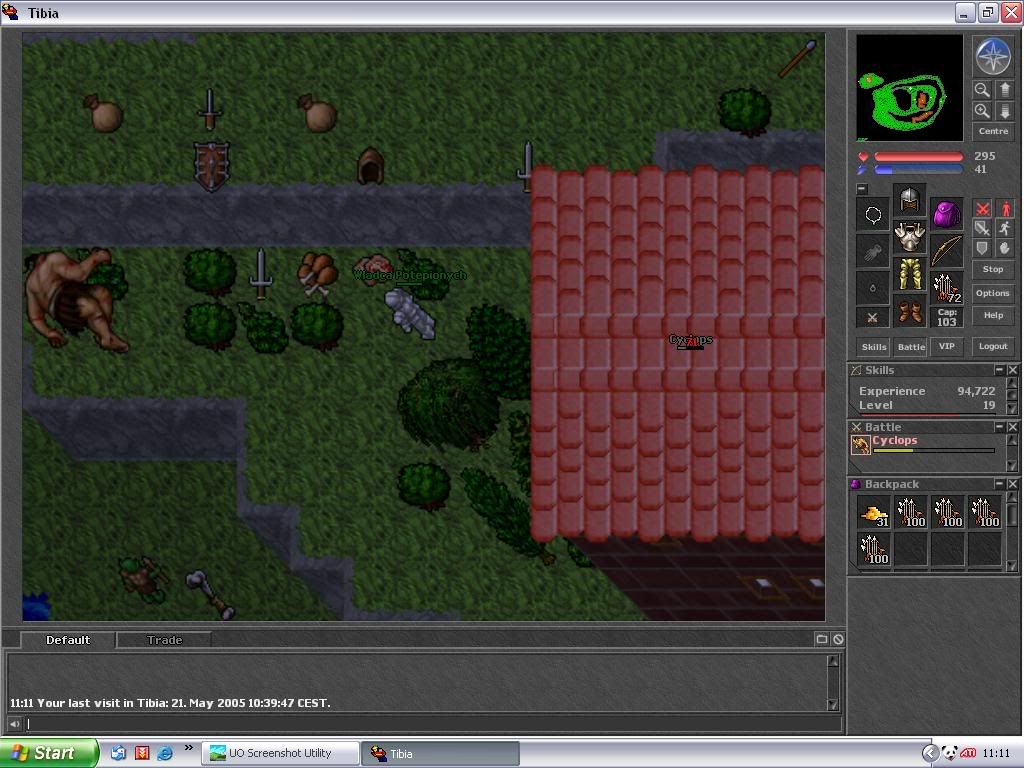Screen dimensions: 1024x768
Task: Click the golden legs equipment slot
Action: (909, 274)
